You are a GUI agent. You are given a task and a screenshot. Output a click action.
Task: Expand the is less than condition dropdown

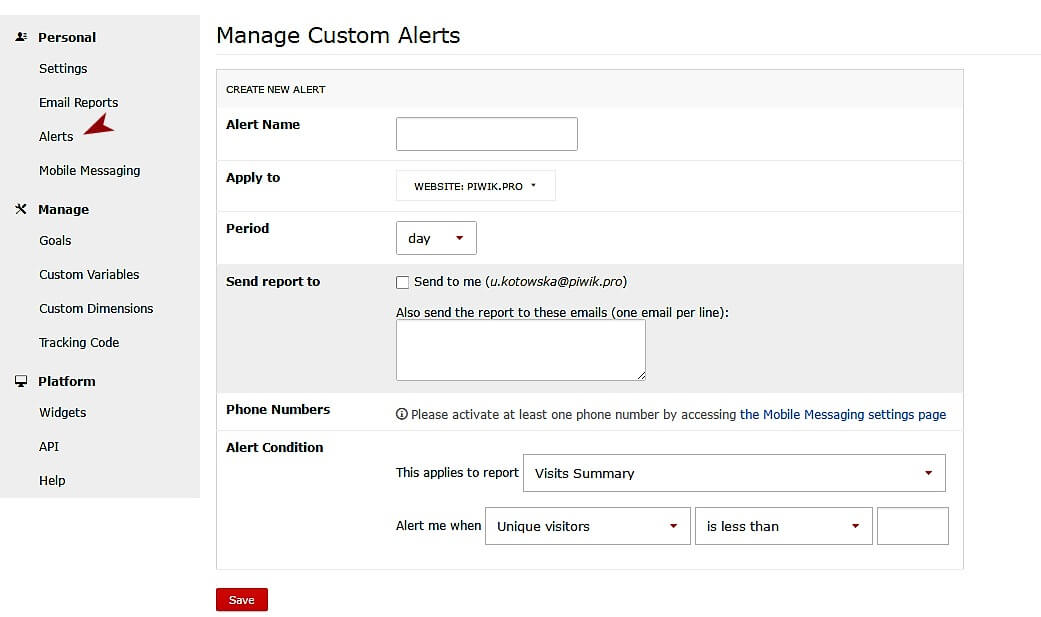[782, 525]
